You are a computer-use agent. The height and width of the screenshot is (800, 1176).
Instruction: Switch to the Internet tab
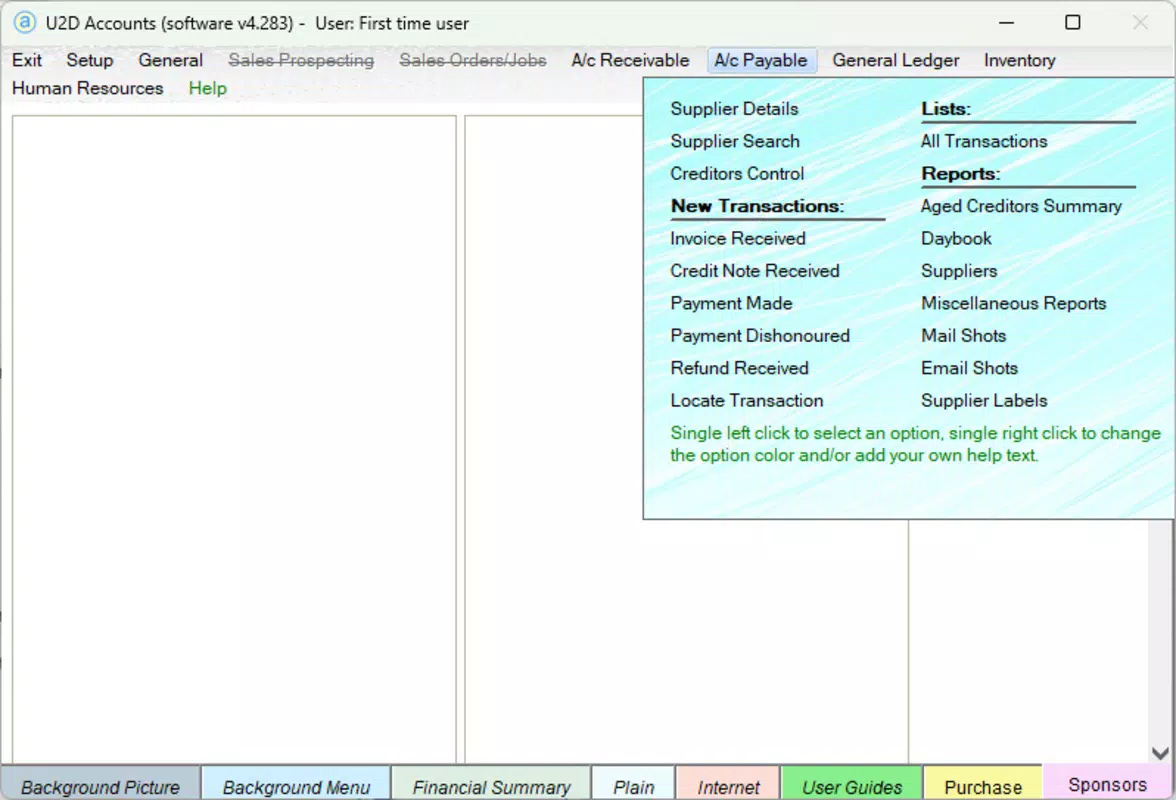728,786
